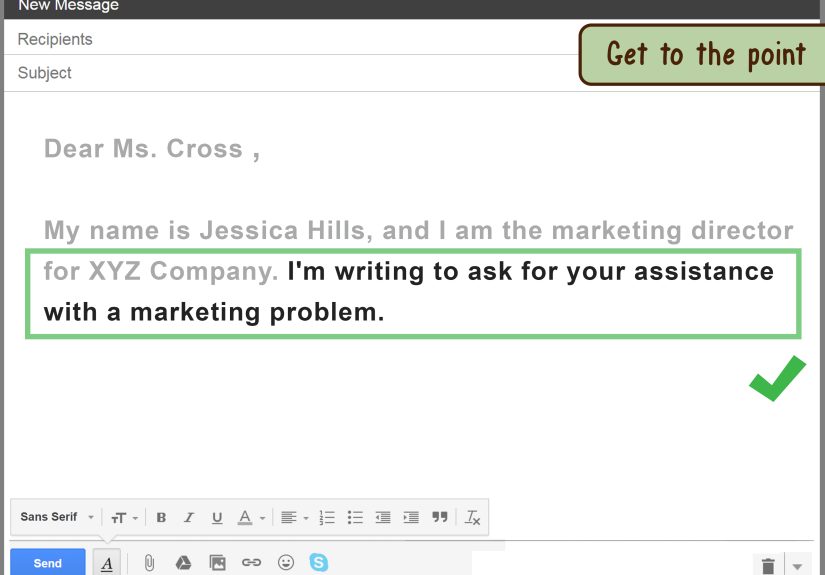Open text size dropdown
The height and width of the screenshot is (575, 825).
coord(124,518)
